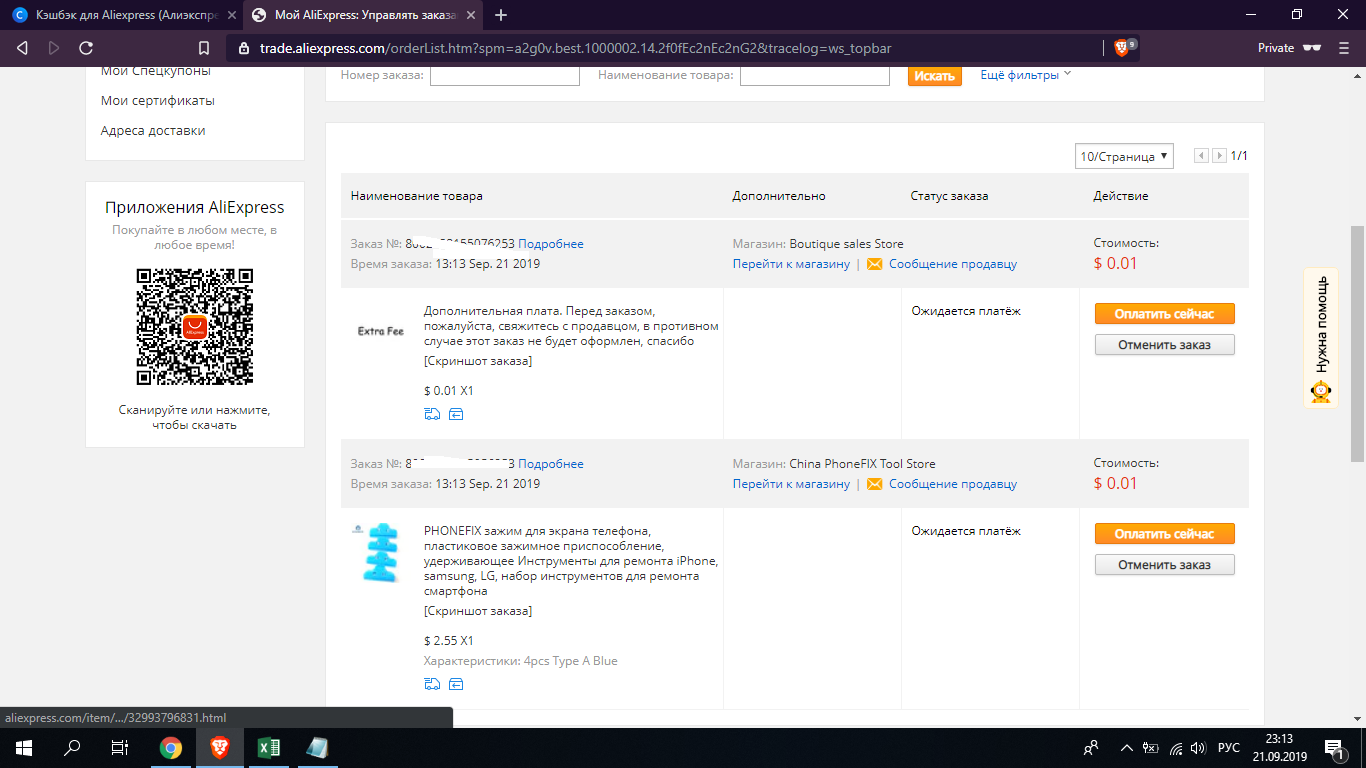Click the Brave icon in the taskbar

tap(219, 748)
